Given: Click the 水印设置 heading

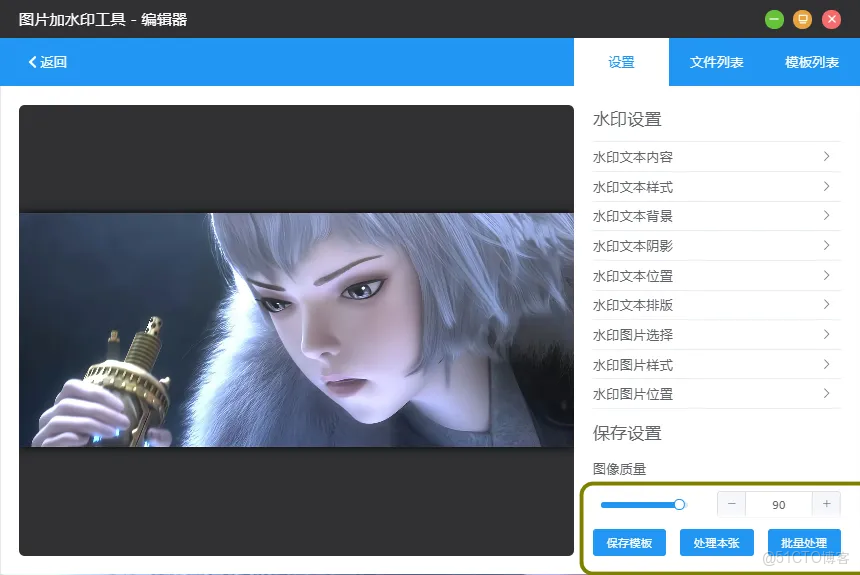Looking at the screenshot, I should (x=627, y=119).
